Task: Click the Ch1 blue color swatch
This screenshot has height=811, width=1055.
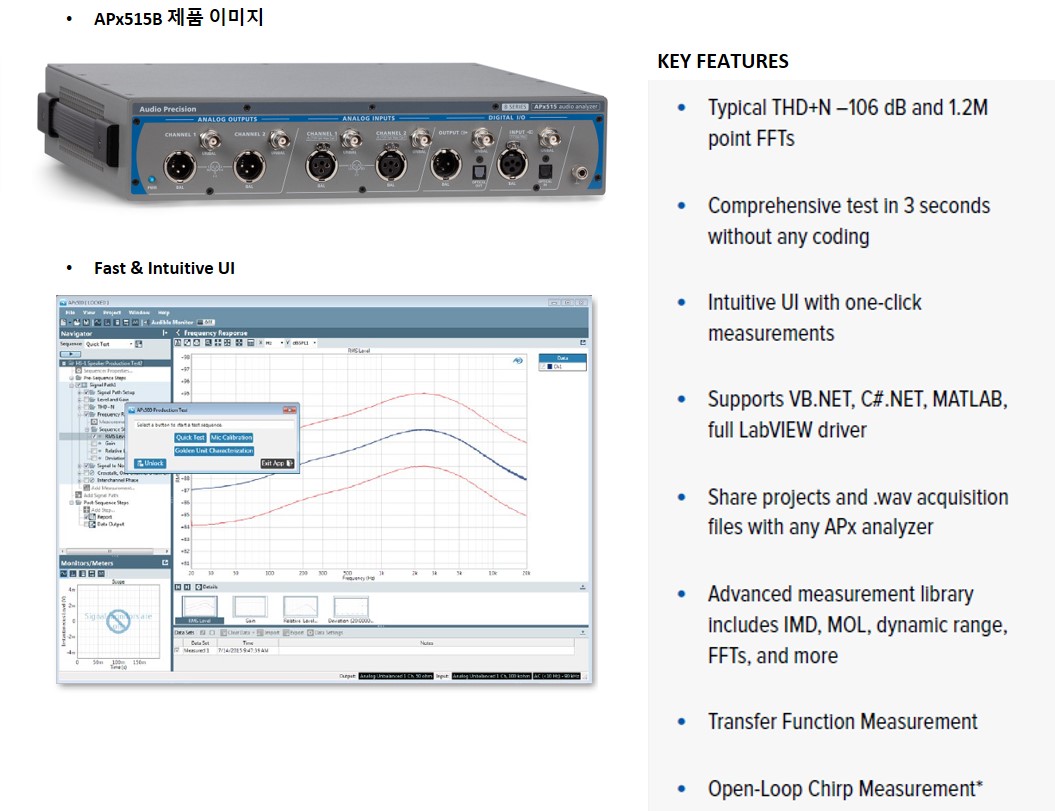Action: pyautogui.click(x=550, y=367)
